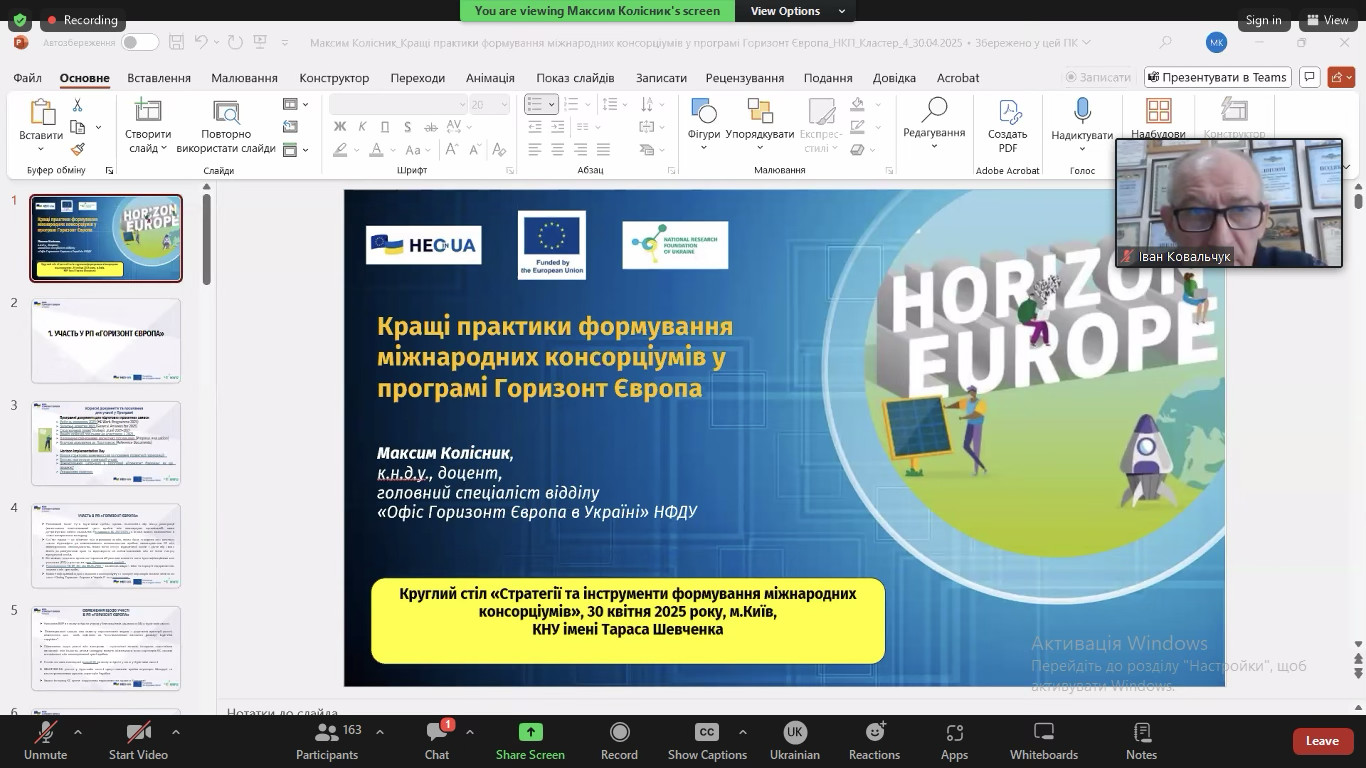The image size is (1366, 768).
Task: Click the Format Painter brush icon
Action: coord(77,150)
